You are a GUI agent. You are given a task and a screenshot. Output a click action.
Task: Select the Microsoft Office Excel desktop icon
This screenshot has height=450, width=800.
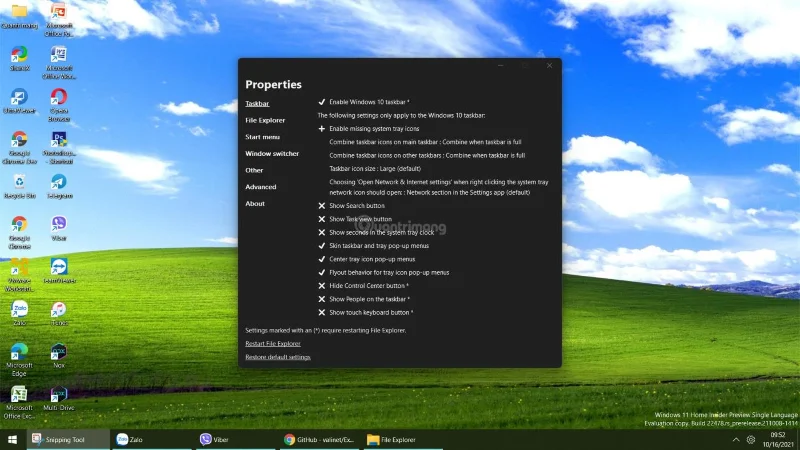pos(19,403)
